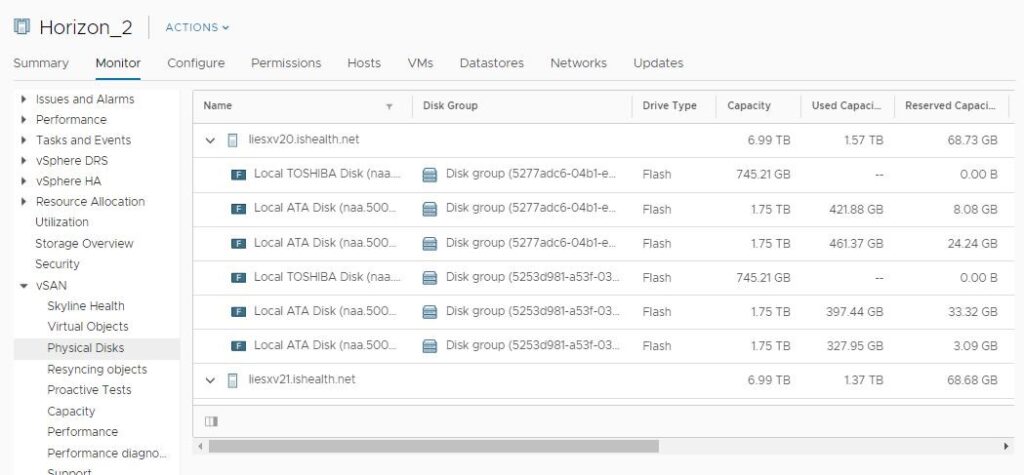
Task: Select Skyline Health under vSAN
Action: [86, 306]
